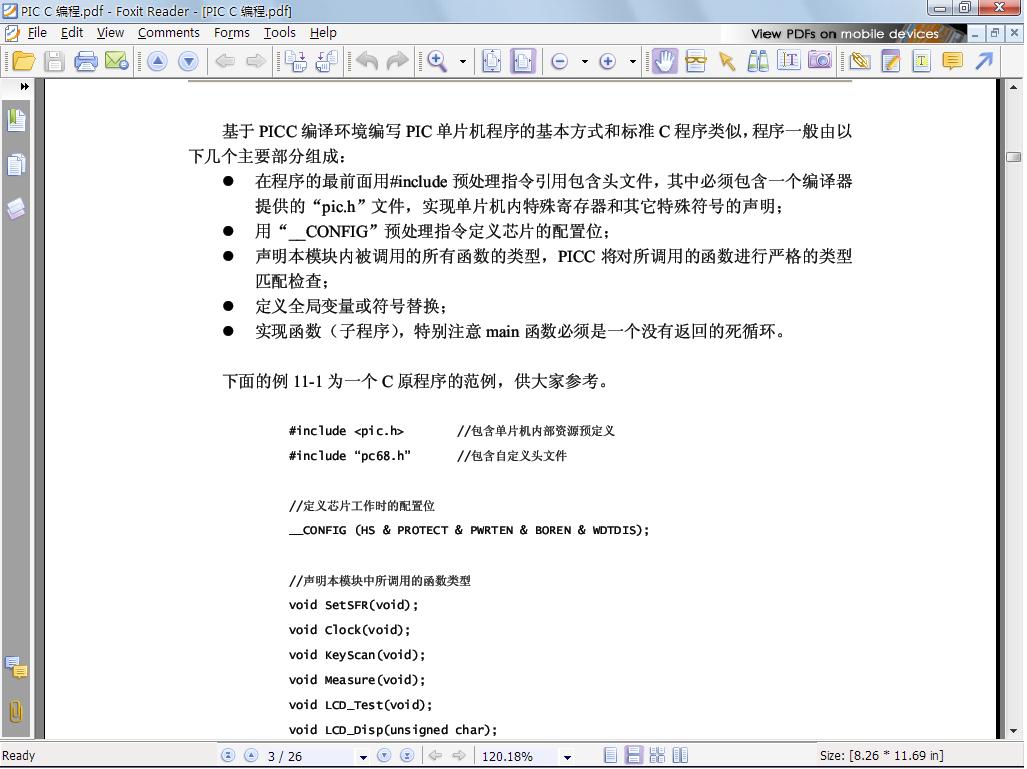Open the zoom percentage dropdown

coord(567,757)
